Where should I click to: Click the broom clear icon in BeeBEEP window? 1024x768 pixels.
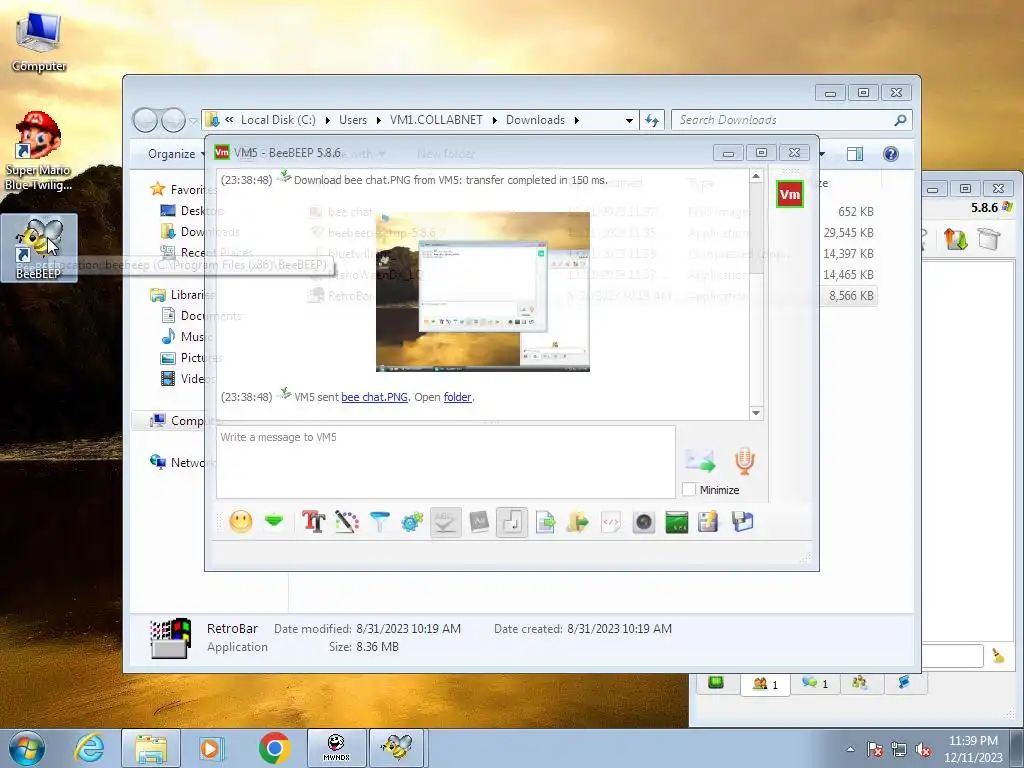tap(999, 656)
